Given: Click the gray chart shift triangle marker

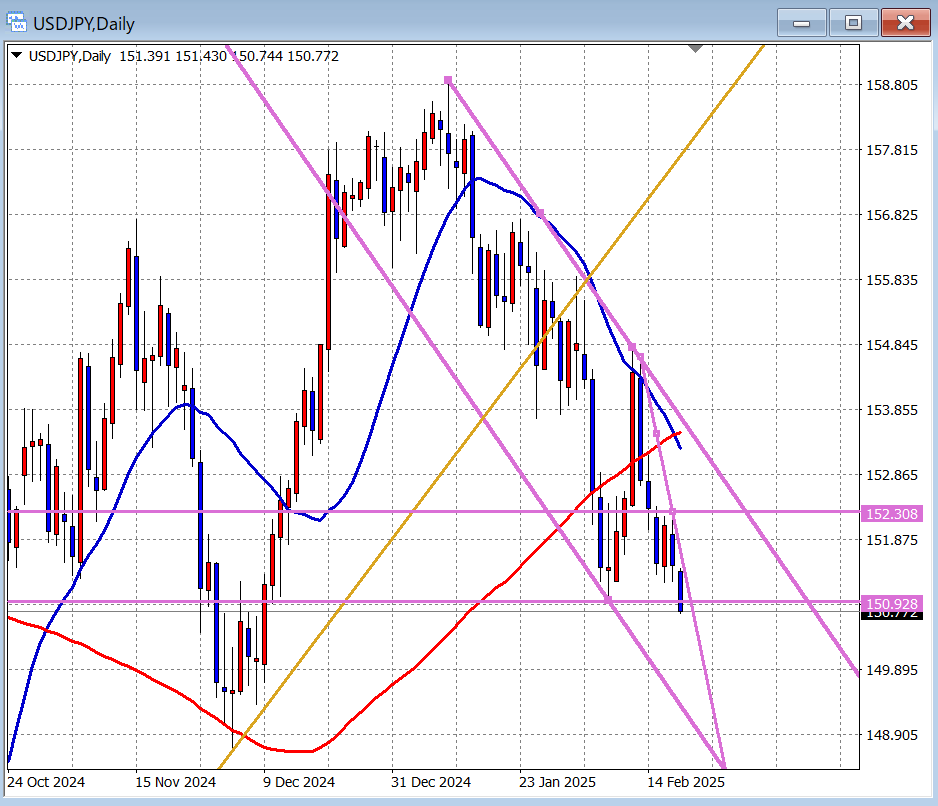Looking at the screenshot, I should tap(696, 48).
